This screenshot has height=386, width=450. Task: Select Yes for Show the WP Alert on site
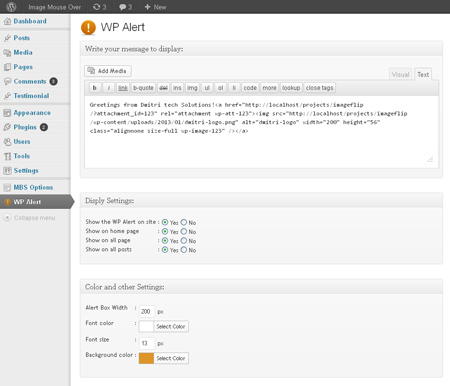click(x=165, y=222)
